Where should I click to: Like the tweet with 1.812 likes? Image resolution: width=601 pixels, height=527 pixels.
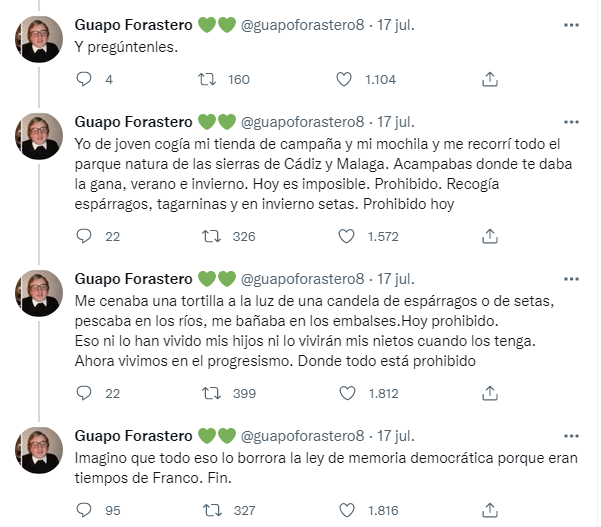point(345,393)
